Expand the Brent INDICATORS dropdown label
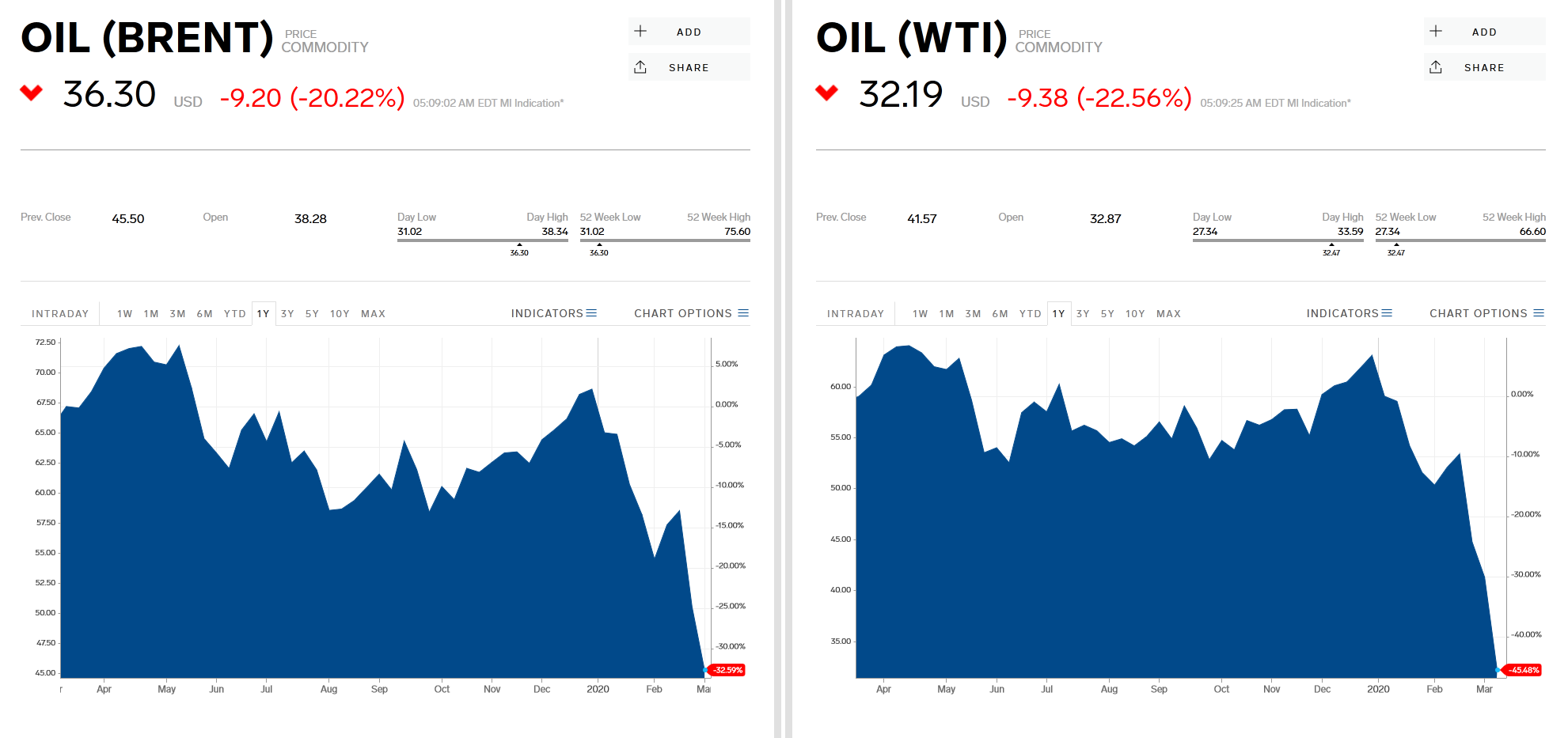The image size is (1568, 738). click(547, 313)
